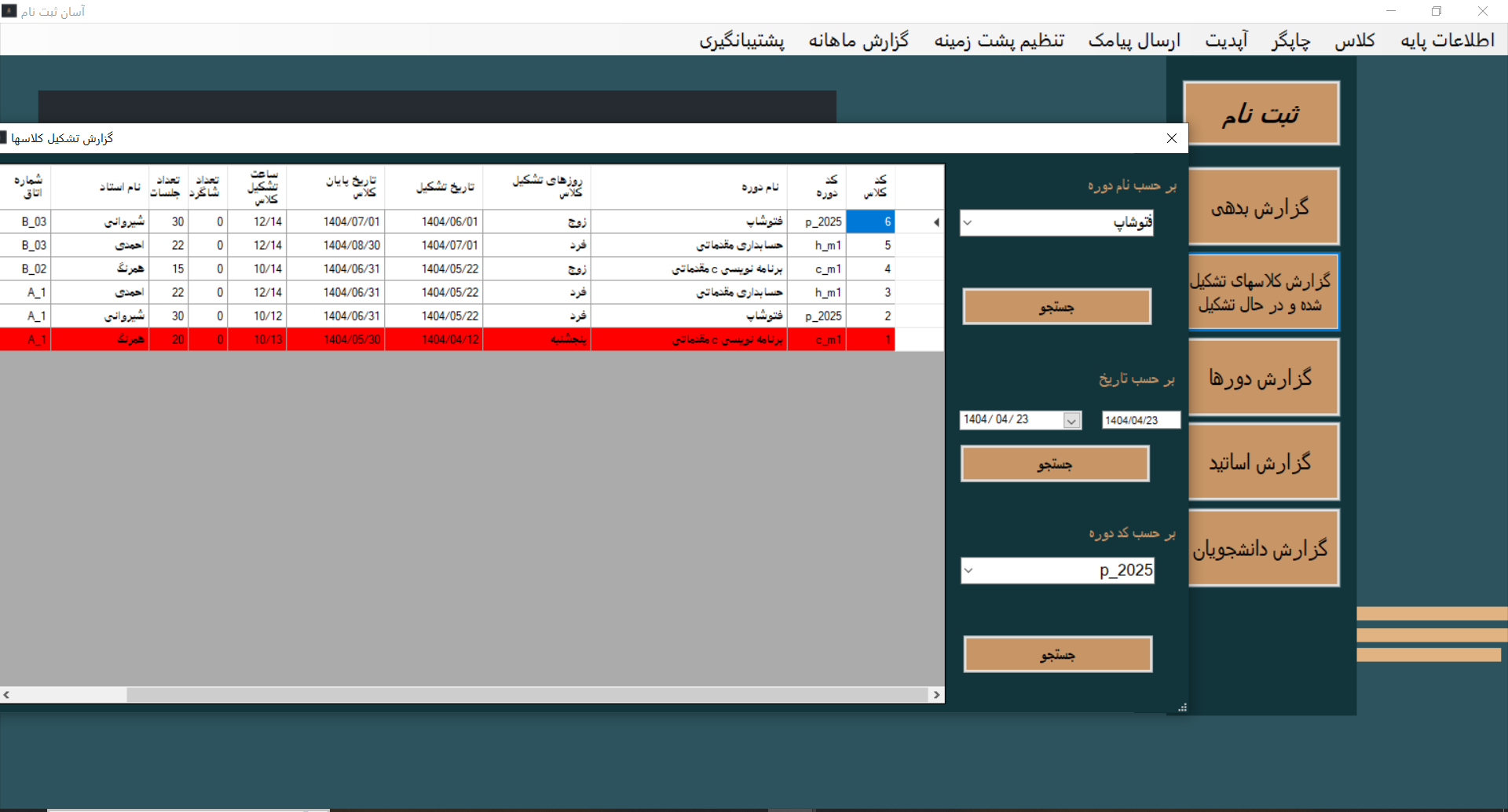Open the چاپگر menu
The width and height of the screenshot is (1508, 812).
1291,40
